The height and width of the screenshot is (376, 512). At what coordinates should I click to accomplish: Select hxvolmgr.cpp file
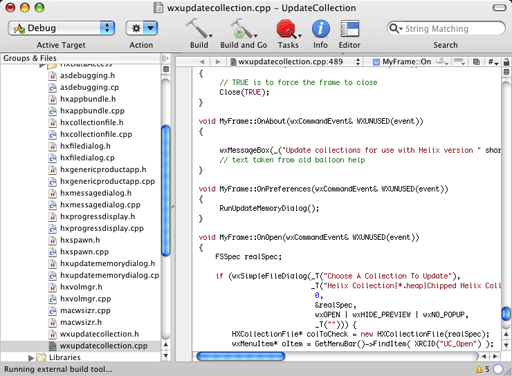click(x=85, y=299)
